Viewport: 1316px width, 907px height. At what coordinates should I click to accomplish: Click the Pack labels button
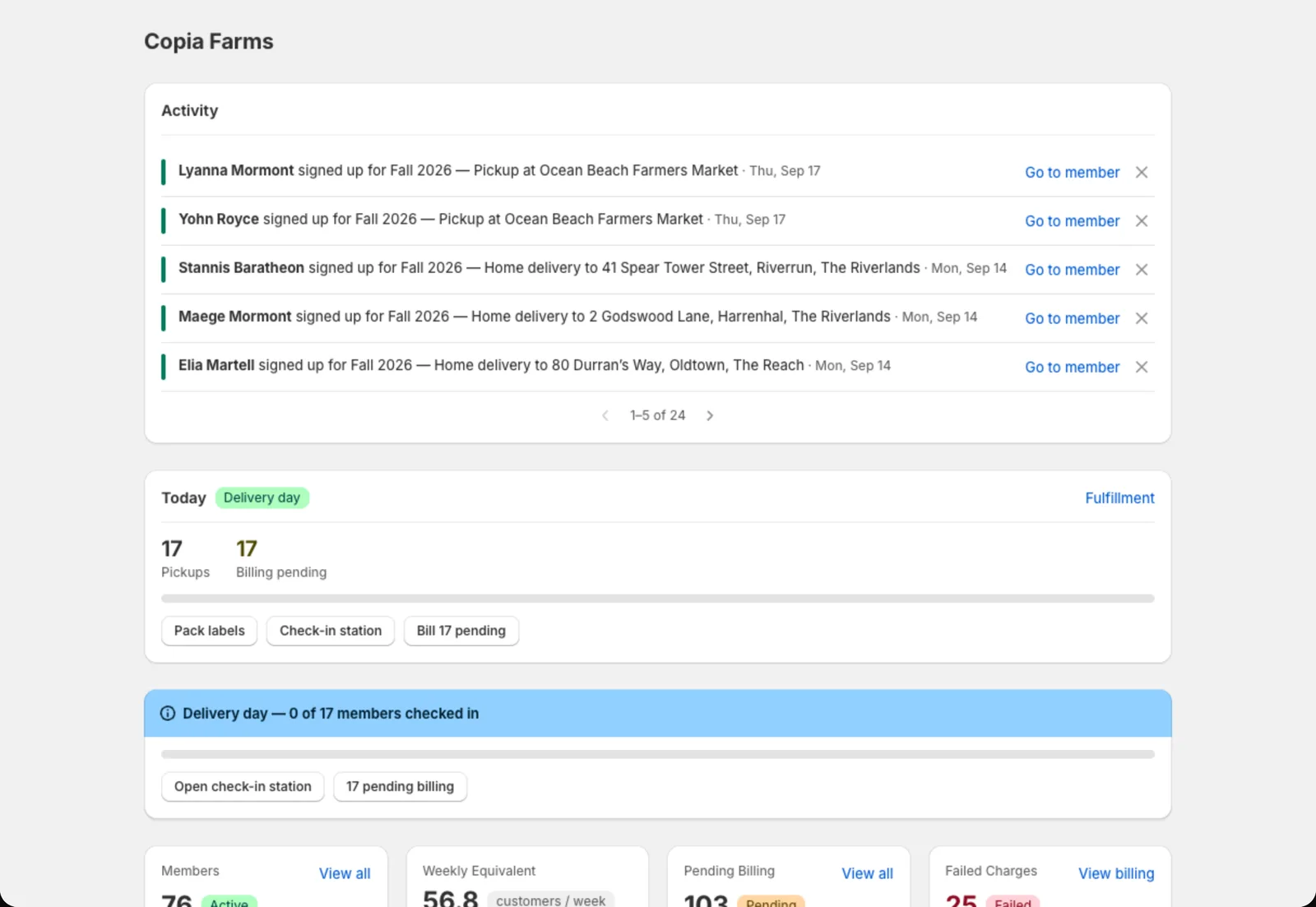click(x=210, y=631)
